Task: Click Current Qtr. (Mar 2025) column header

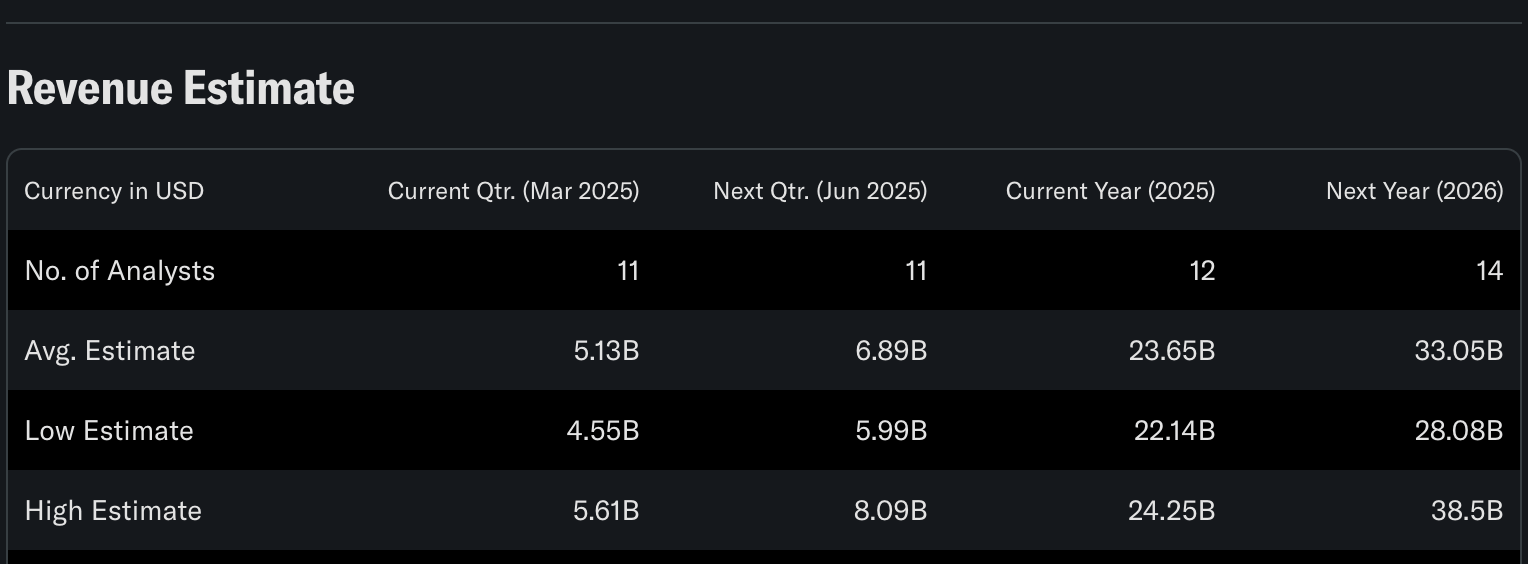Action: 513,191
